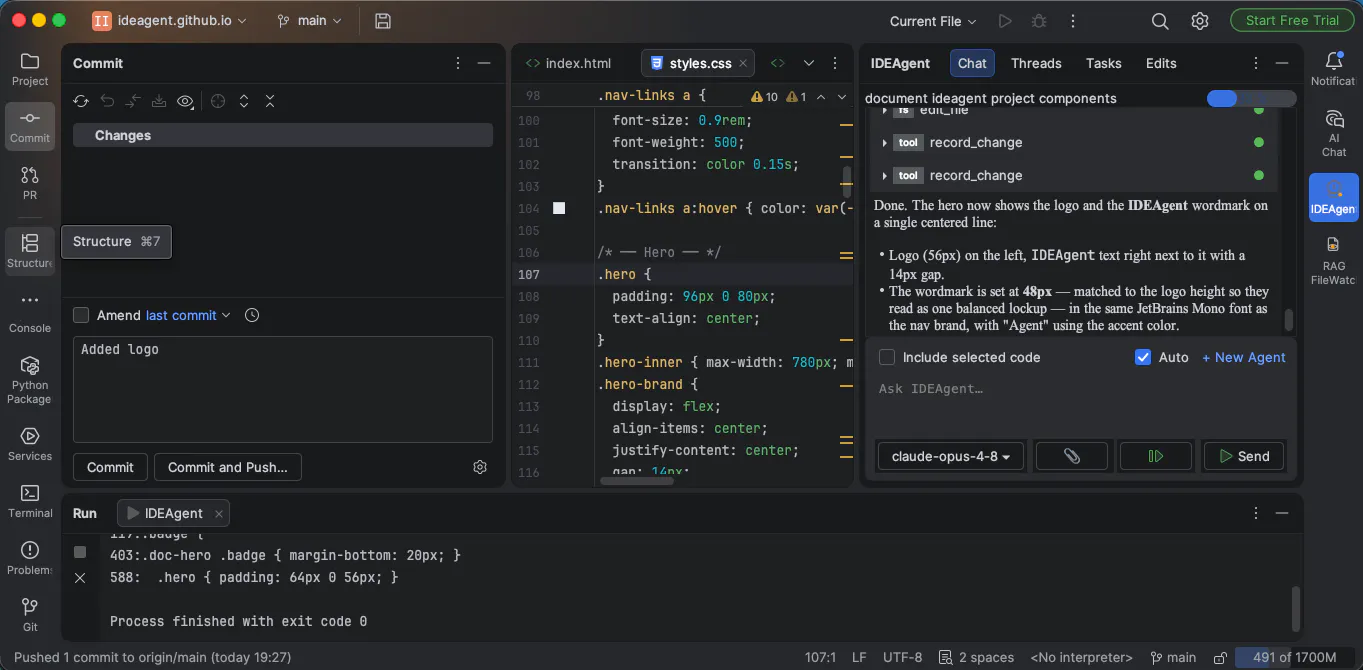This screenshot has width=1363, height=670.
Task: Click the Ask IDEAgent input field
Action: [1080, 404]
